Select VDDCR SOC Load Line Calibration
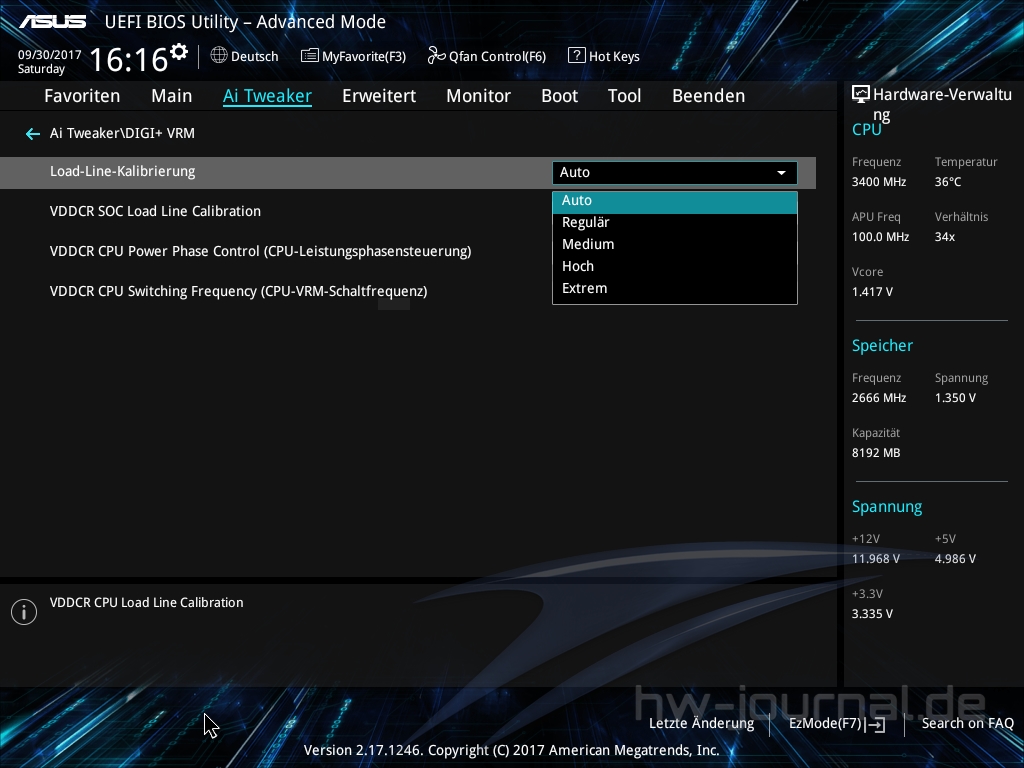 coord(155,212)
